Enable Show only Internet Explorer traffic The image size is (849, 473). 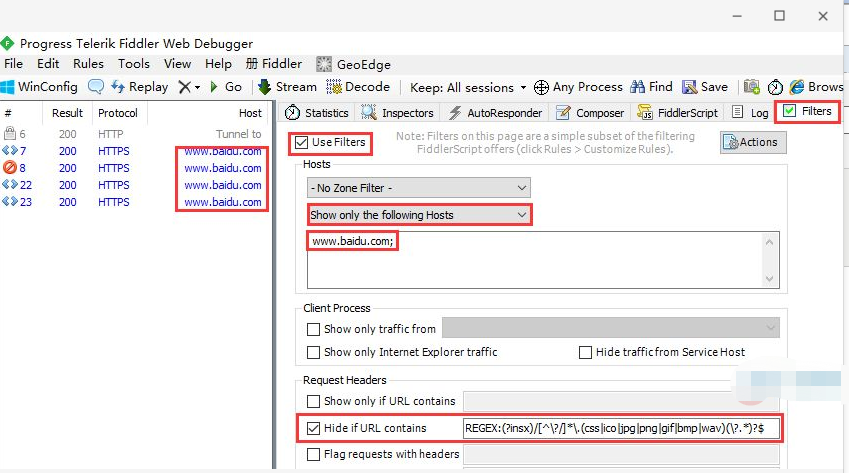[x=313, y=352]
